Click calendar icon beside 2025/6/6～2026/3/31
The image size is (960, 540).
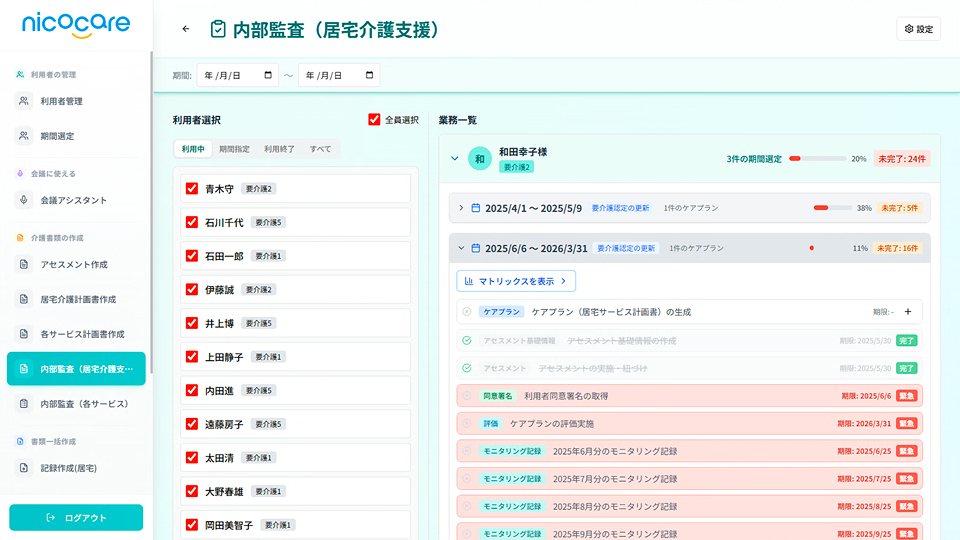476,248
